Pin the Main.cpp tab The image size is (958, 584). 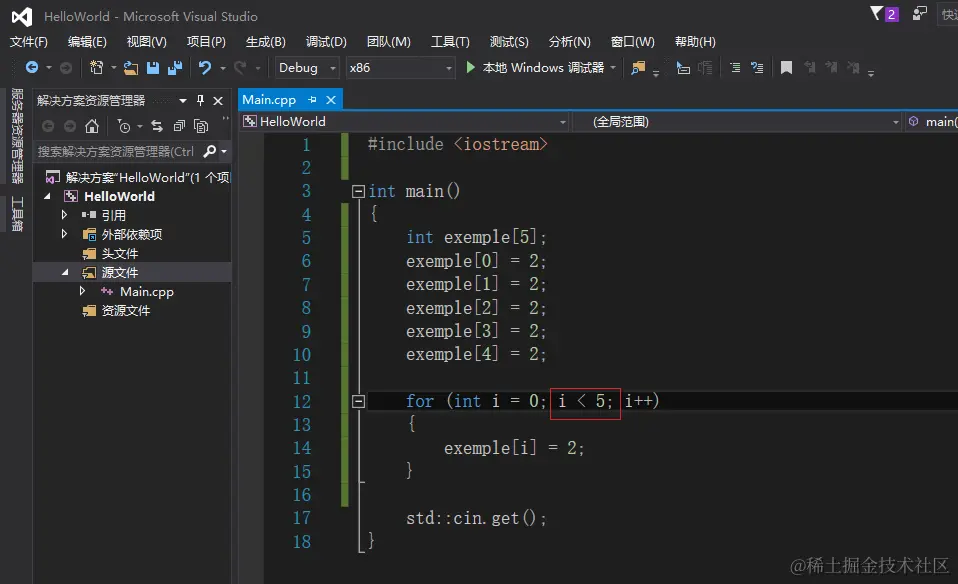312,100
